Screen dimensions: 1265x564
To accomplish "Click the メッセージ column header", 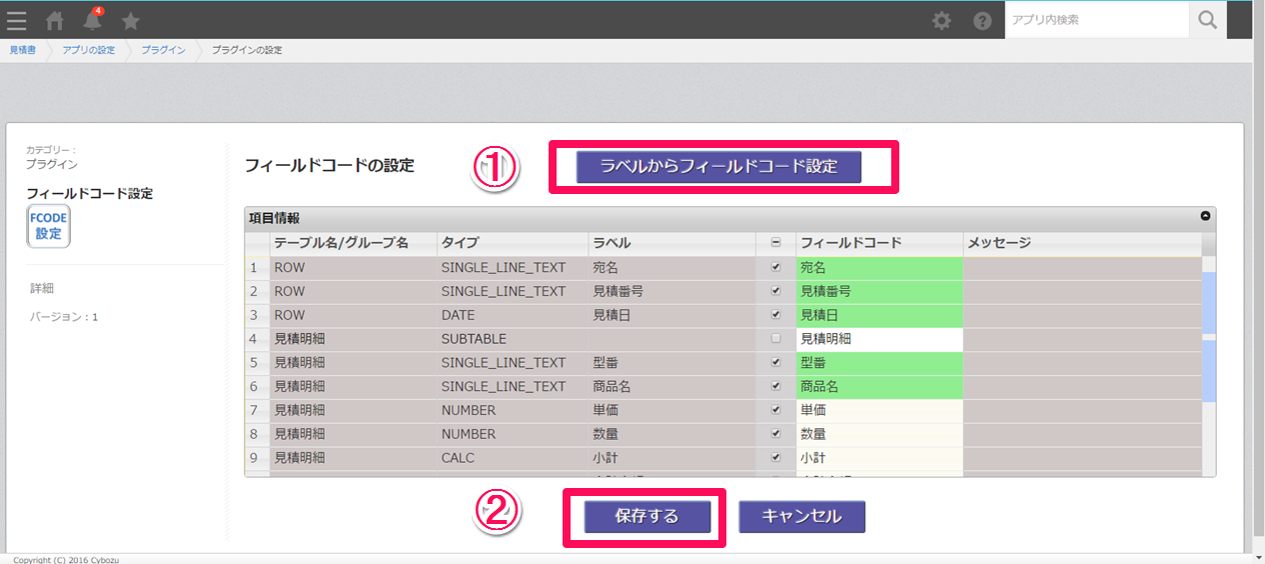I will point(1082,243).
